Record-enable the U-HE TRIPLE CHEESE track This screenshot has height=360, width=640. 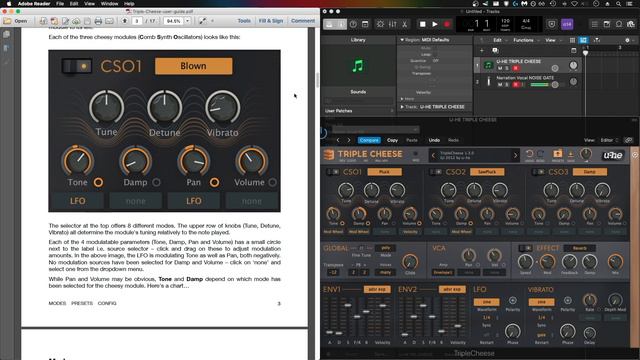click(x=516, y=68)
